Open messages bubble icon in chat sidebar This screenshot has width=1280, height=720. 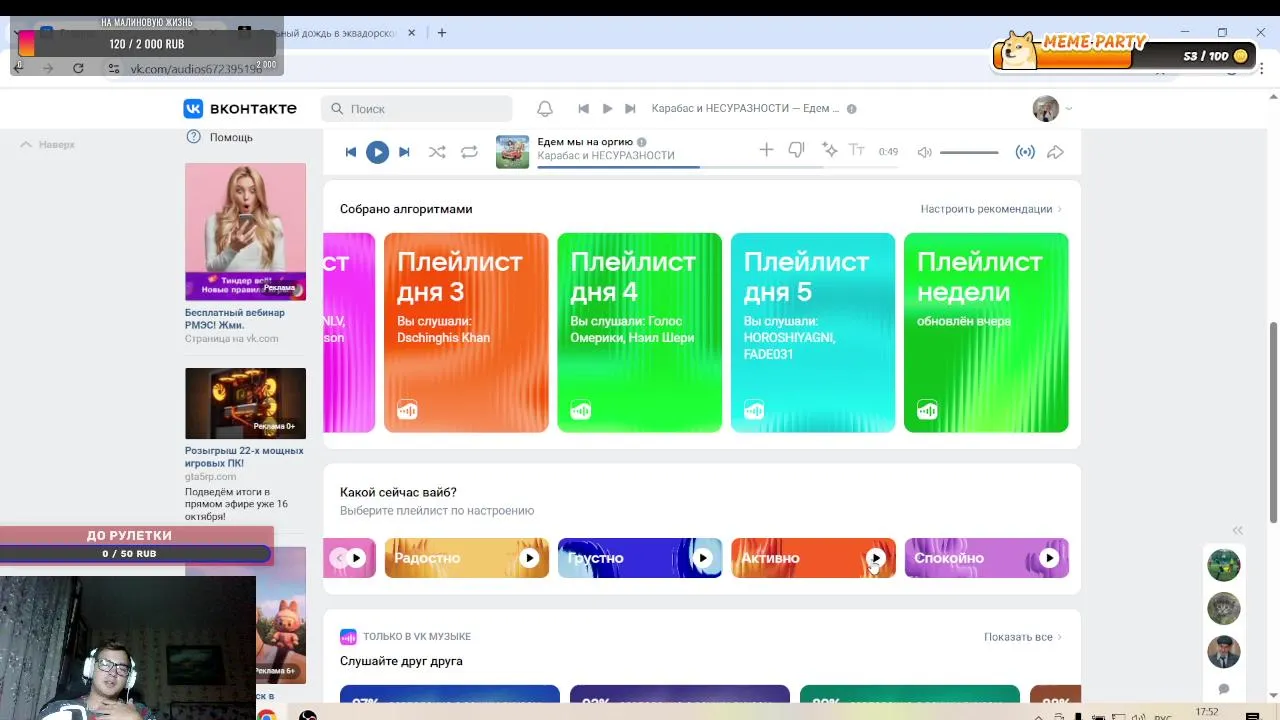[x=1223, y=689]
